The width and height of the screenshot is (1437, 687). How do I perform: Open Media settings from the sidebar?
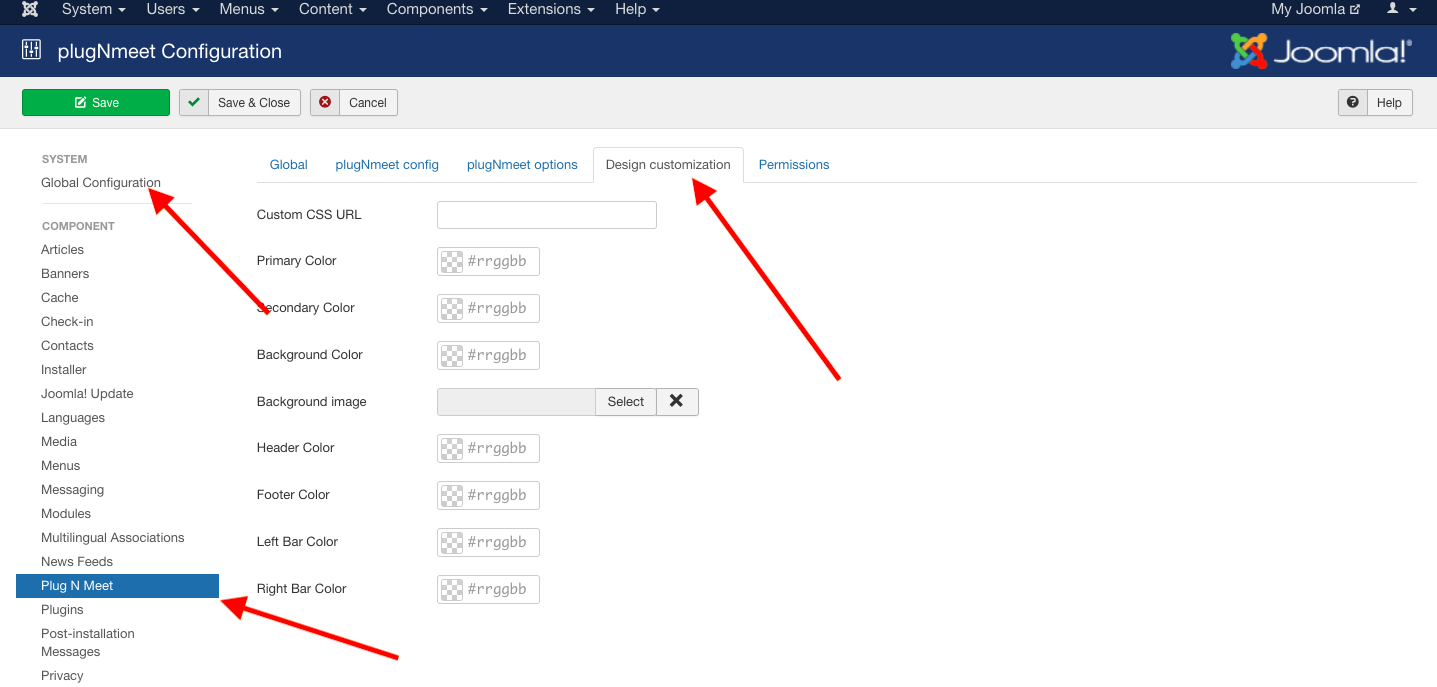pyautogui.click(x=58, y=441)
